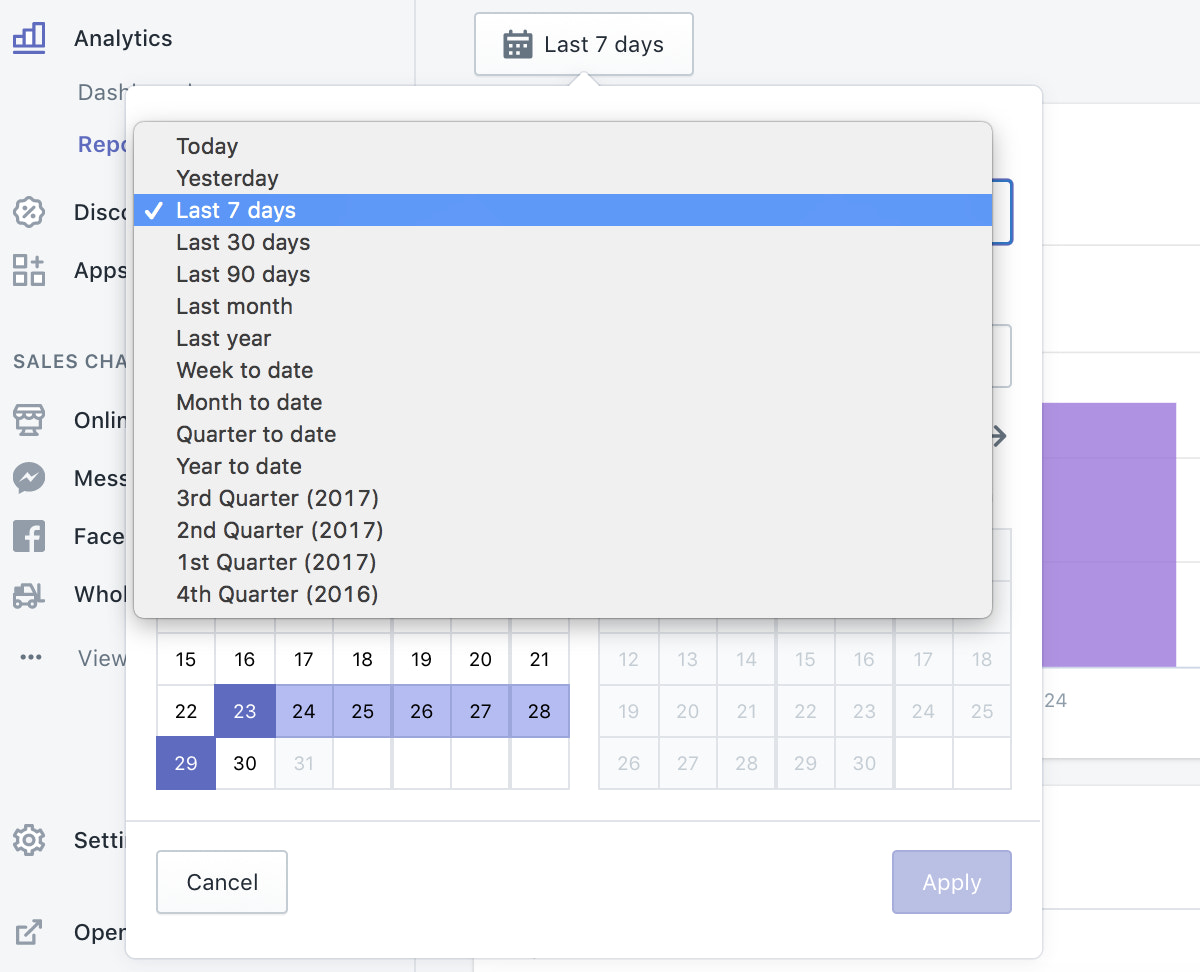Select day 23 in the calendar

tap(245, 711)
